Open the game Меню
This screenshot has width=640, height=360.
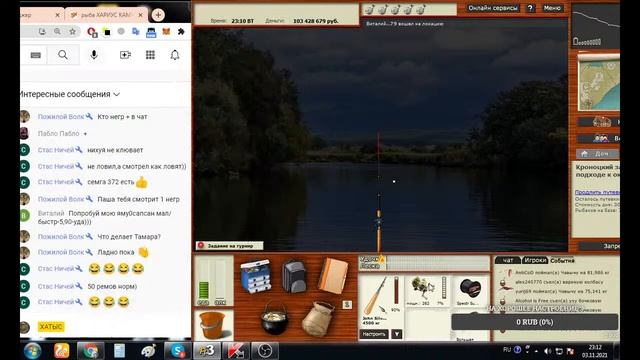pos(552,8)
